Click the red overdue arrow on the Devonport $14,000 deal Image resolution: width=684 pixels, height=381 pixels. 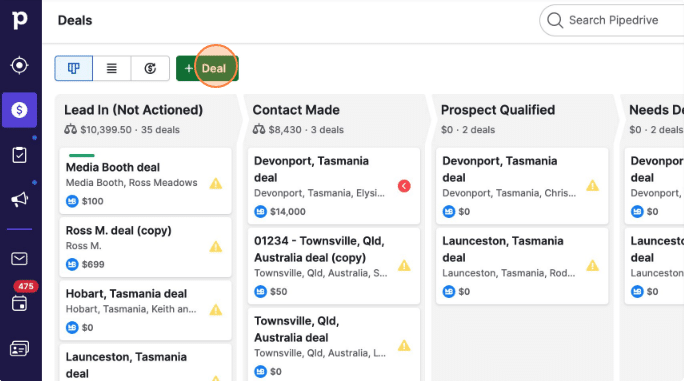pyautogui.click(x=404, y=186)
